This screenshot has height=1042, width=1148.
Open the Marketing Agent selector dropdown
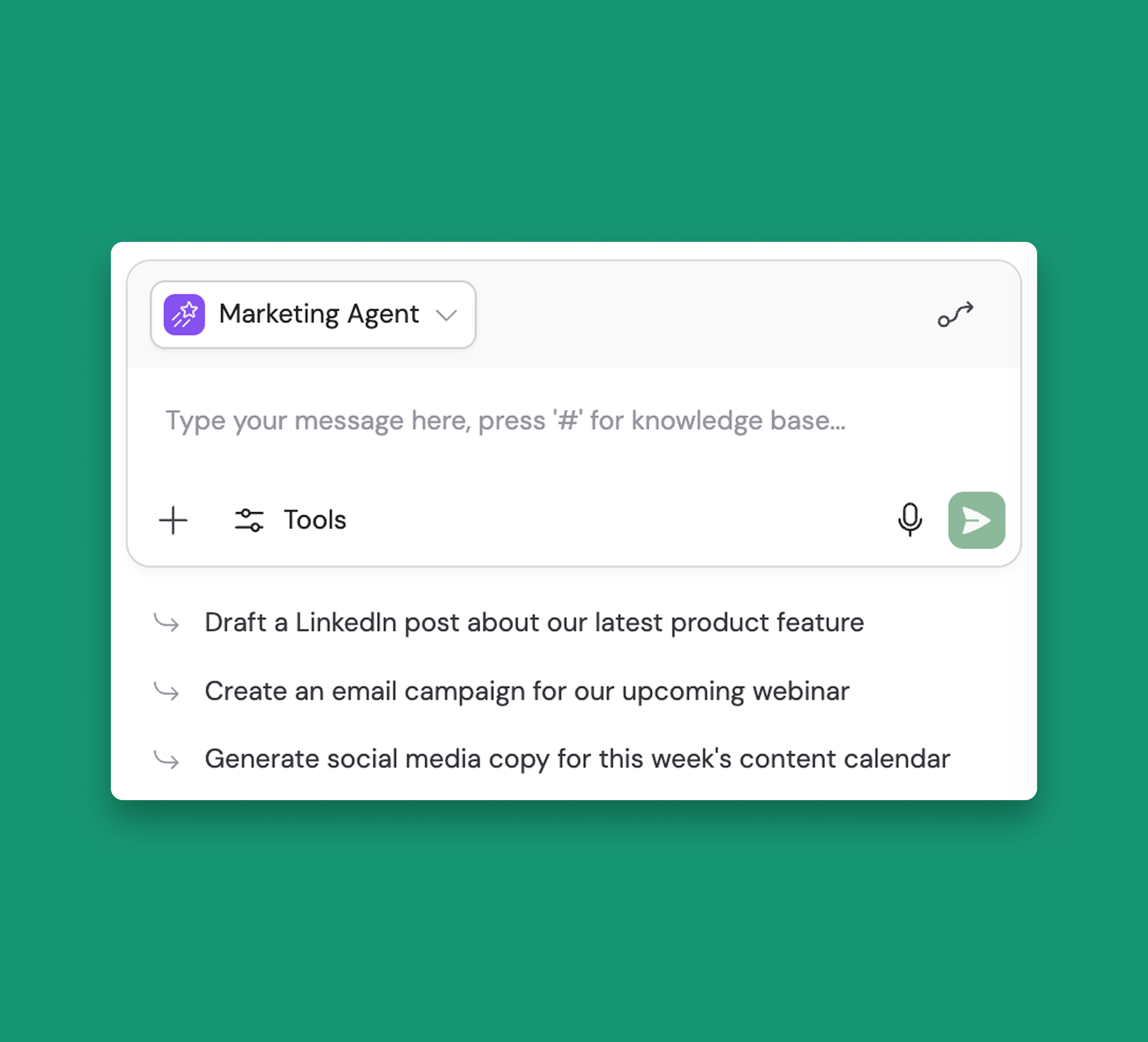[313, 315]
